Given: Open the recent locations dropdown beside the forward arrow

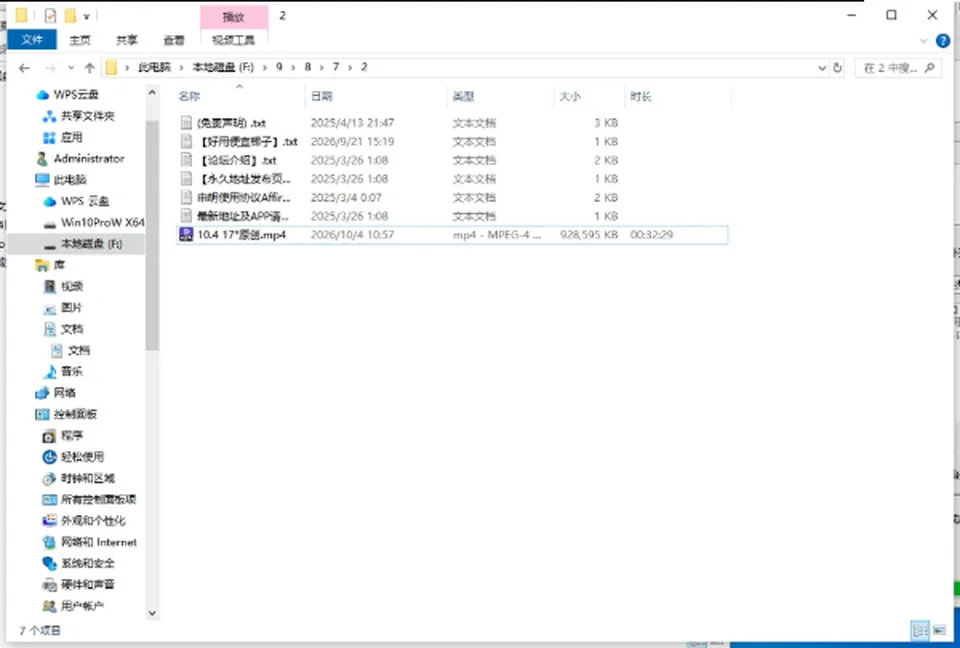Looking at the screenshot, I should pos(71,68).
